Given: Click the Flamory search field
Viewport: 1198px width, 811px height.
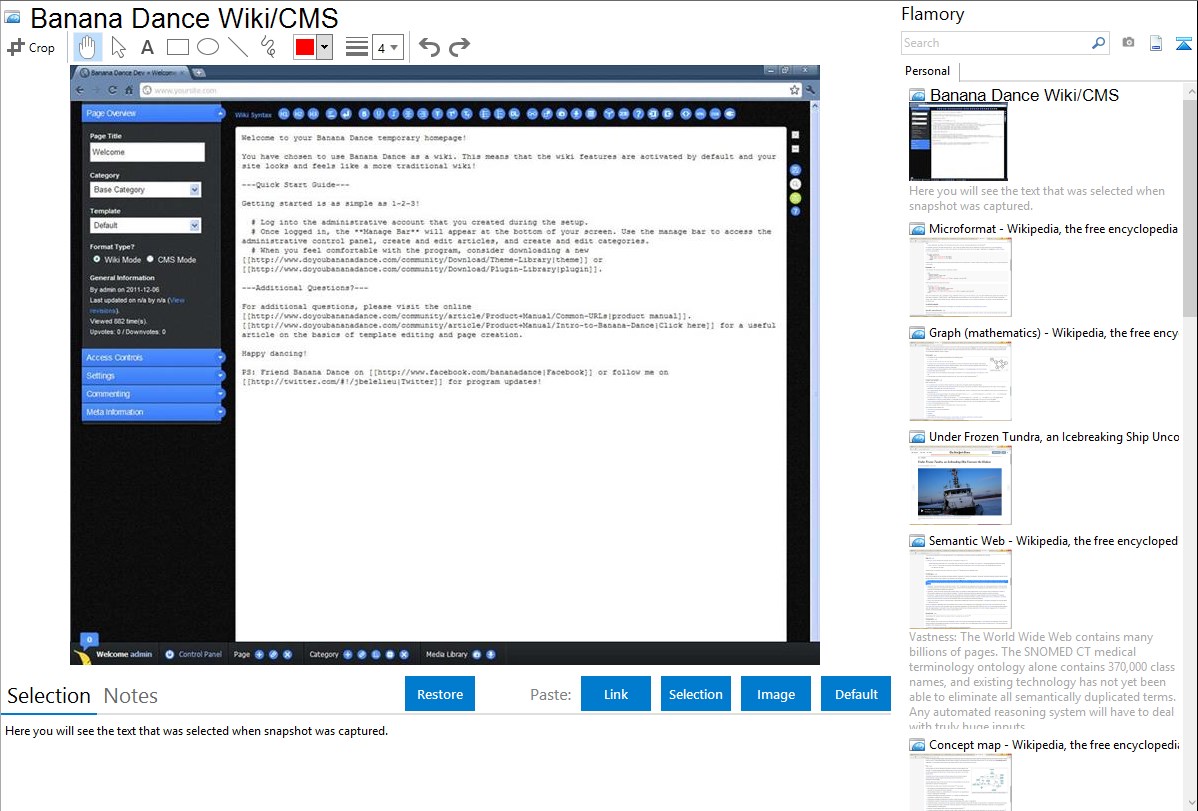Looking at the screenshot, I should [996, 43].
